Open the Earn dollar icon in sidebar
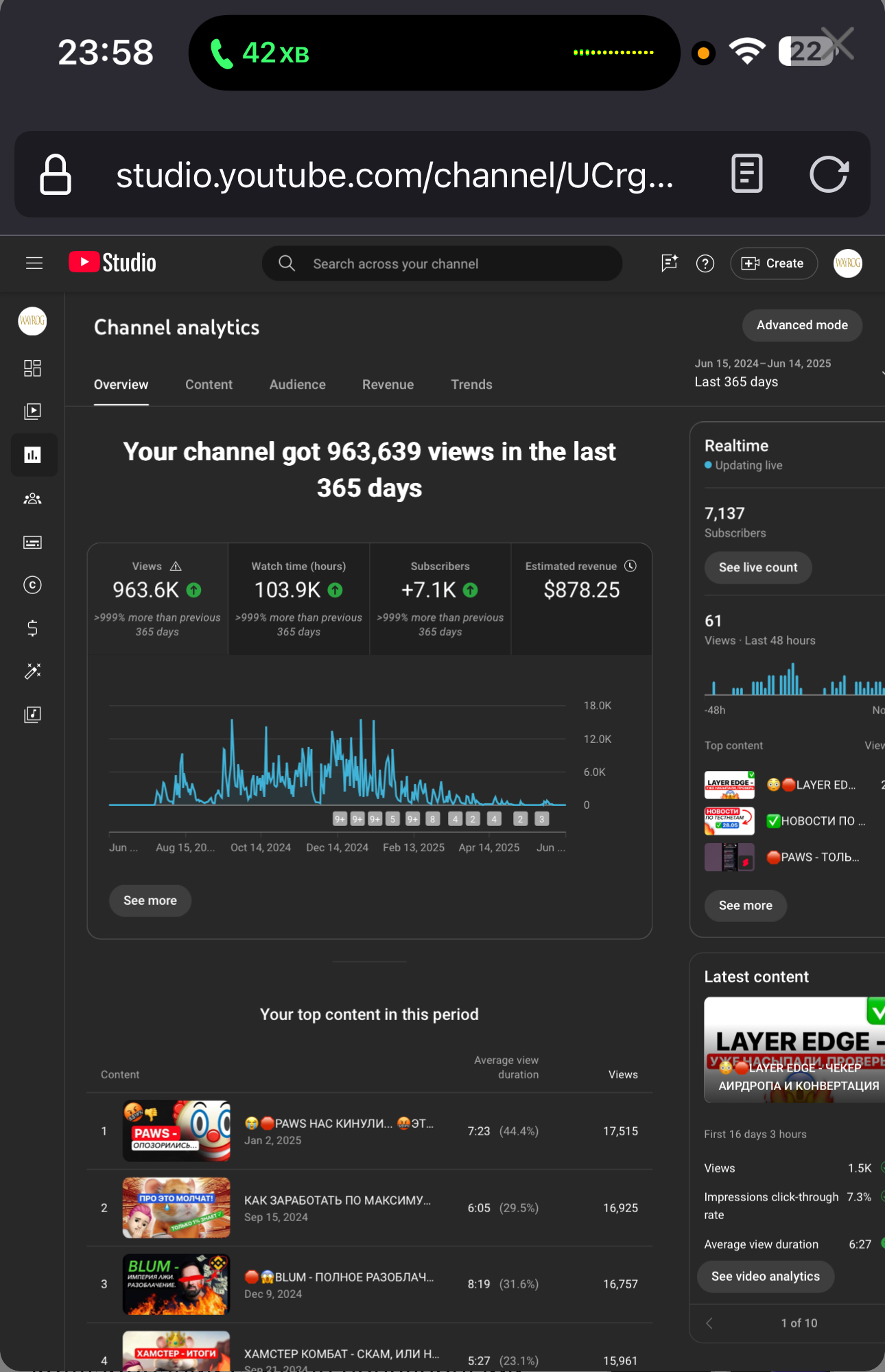The image size is (885, 1372). point(32,628)
